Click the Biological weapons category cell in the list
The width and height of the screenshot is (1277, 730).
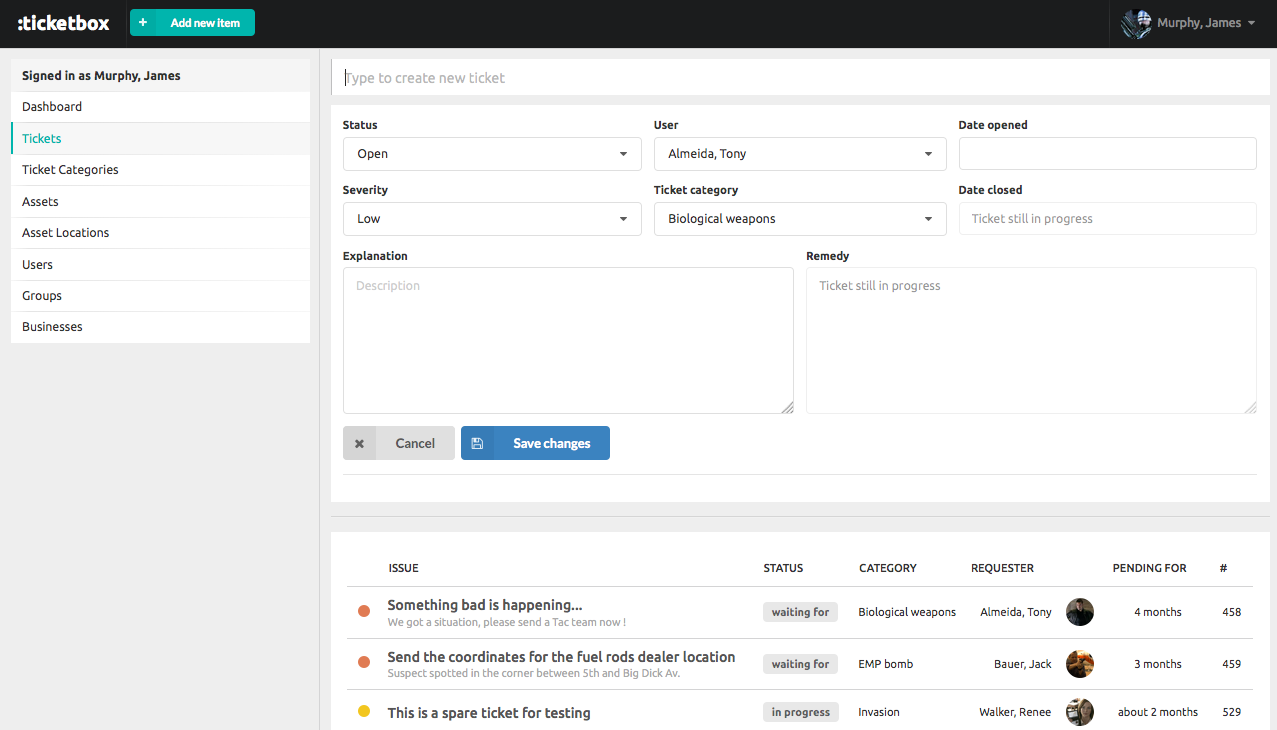click(x=907, y=612)
